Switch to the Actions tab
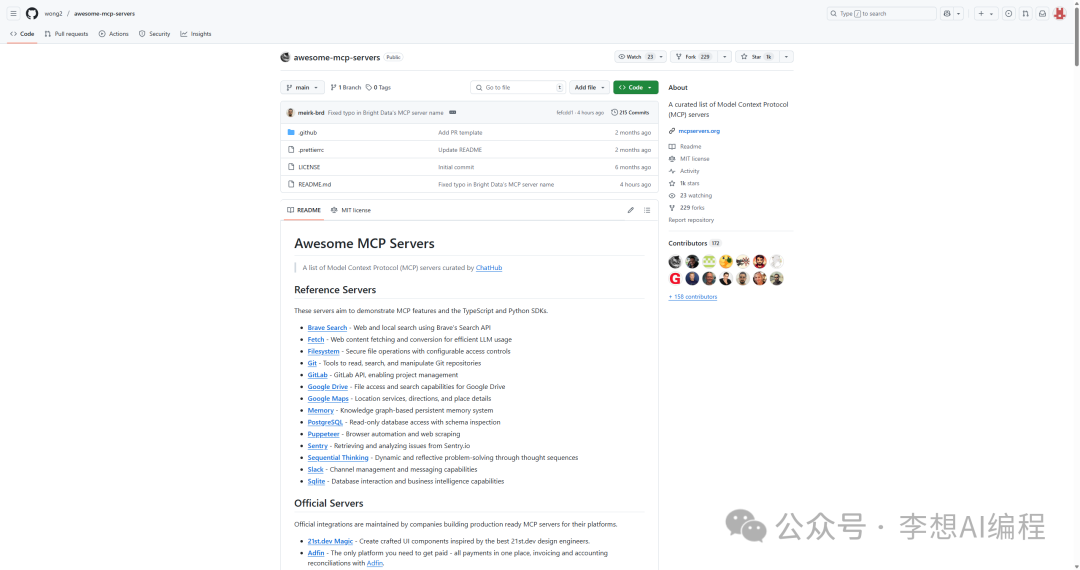 114,34
